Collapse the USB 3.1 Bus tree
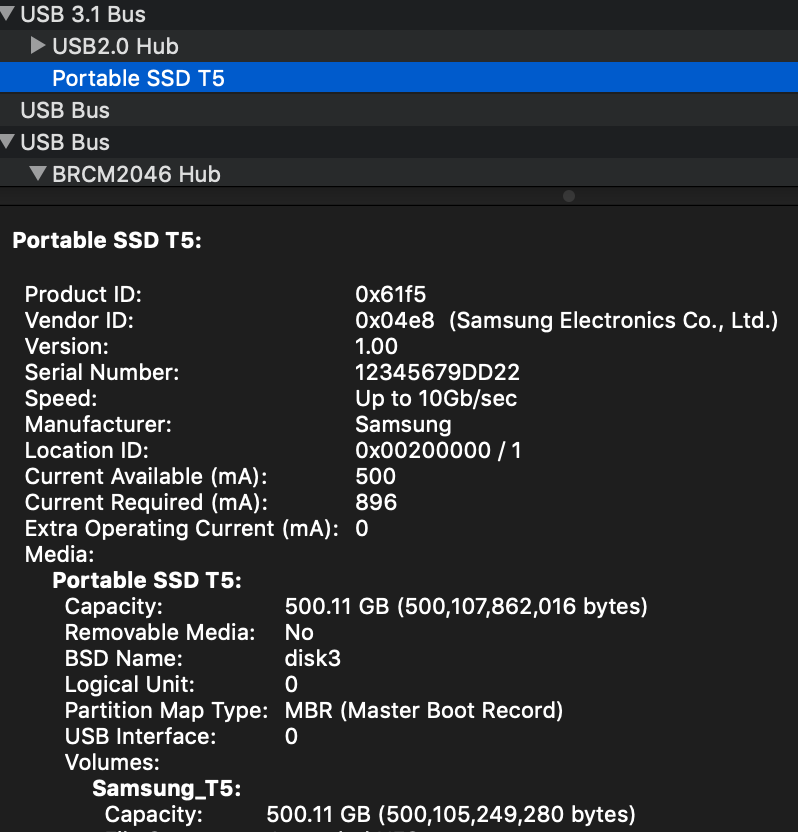 tap(8, 14)
